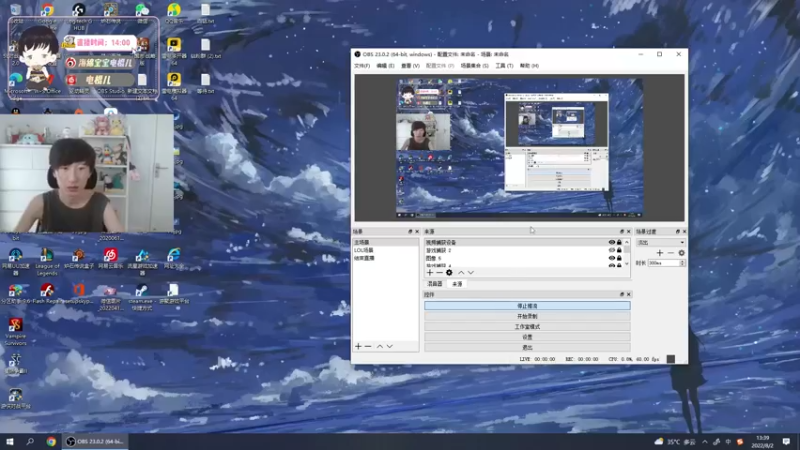The height and width of the screenshot is (450, 800).
Task: Click the Start Recording button
Action: coord(527,316)
